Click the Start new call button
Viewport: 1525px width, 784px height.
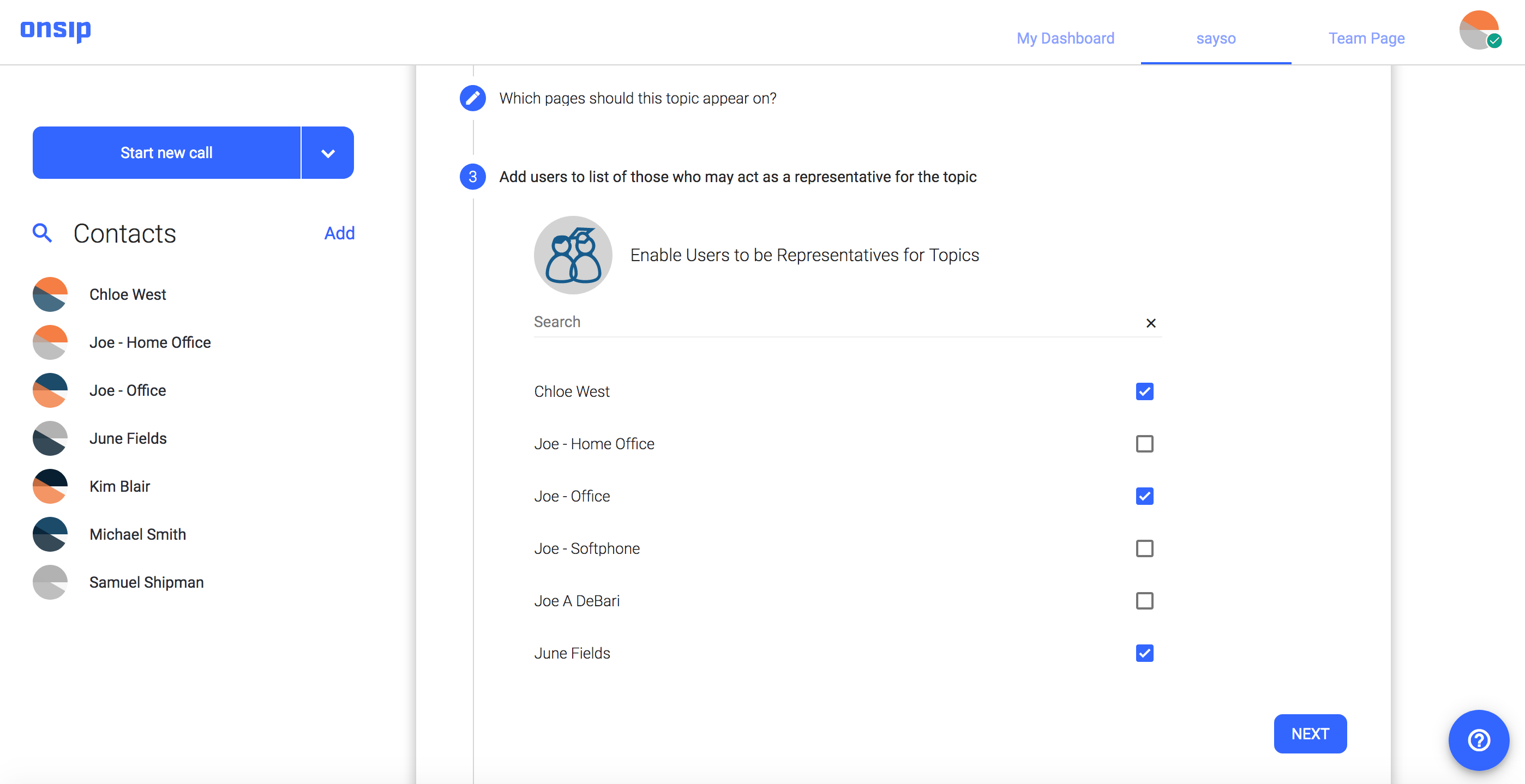[x=166, y=153]
